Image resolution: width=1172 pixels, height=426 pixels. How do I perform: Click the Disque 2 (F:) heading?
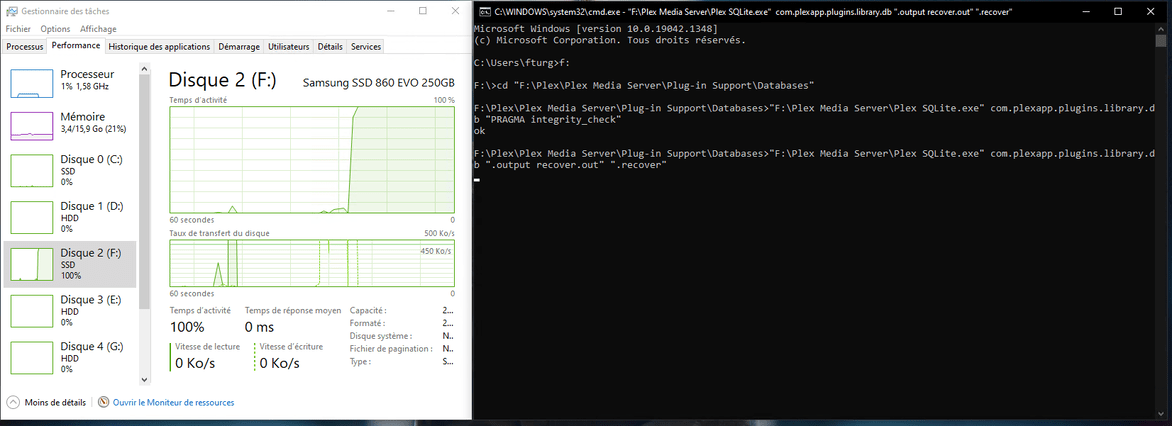click(223, 81)
